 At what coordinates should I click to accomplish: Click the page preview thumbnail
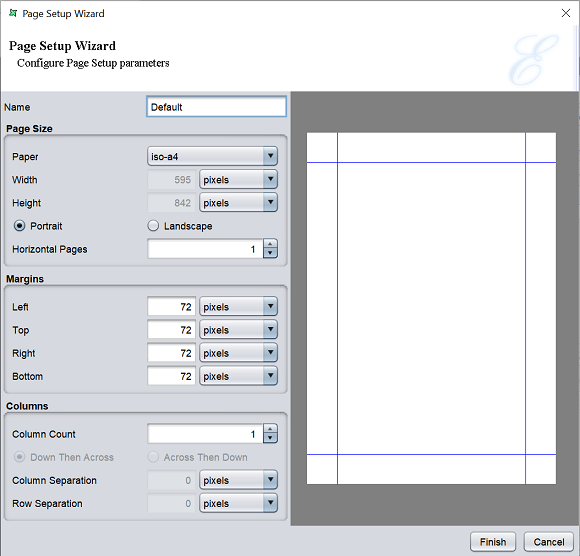pos(431,308)
